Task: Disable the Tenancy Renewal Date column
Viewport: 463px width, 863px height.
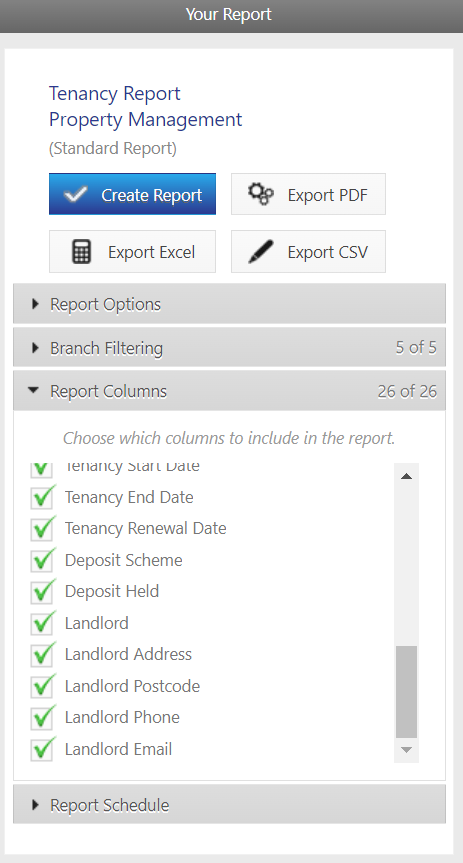Action: (42, 528)
